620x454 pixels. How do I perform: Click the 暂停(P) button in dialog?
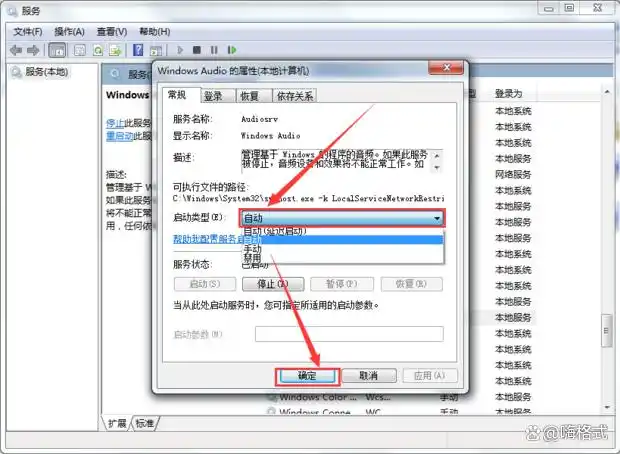[x=342, y=284]
